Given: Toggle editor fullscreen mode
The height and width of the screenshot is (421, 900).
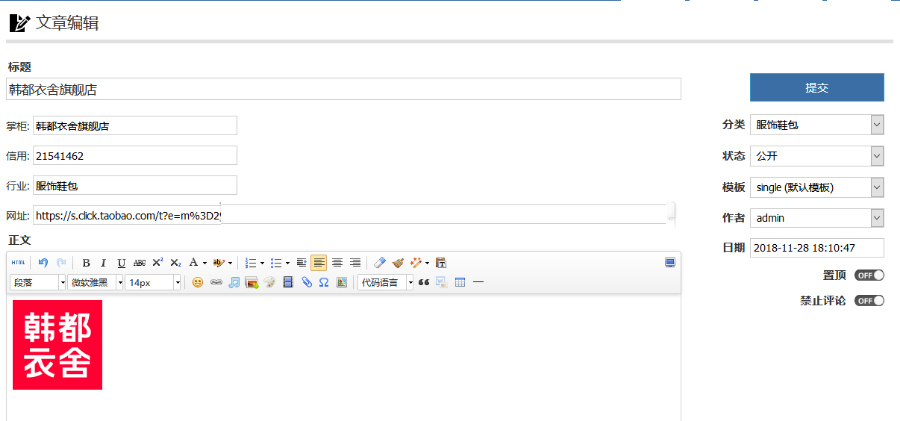Looking at the screenshot, I should coord(670,263).
